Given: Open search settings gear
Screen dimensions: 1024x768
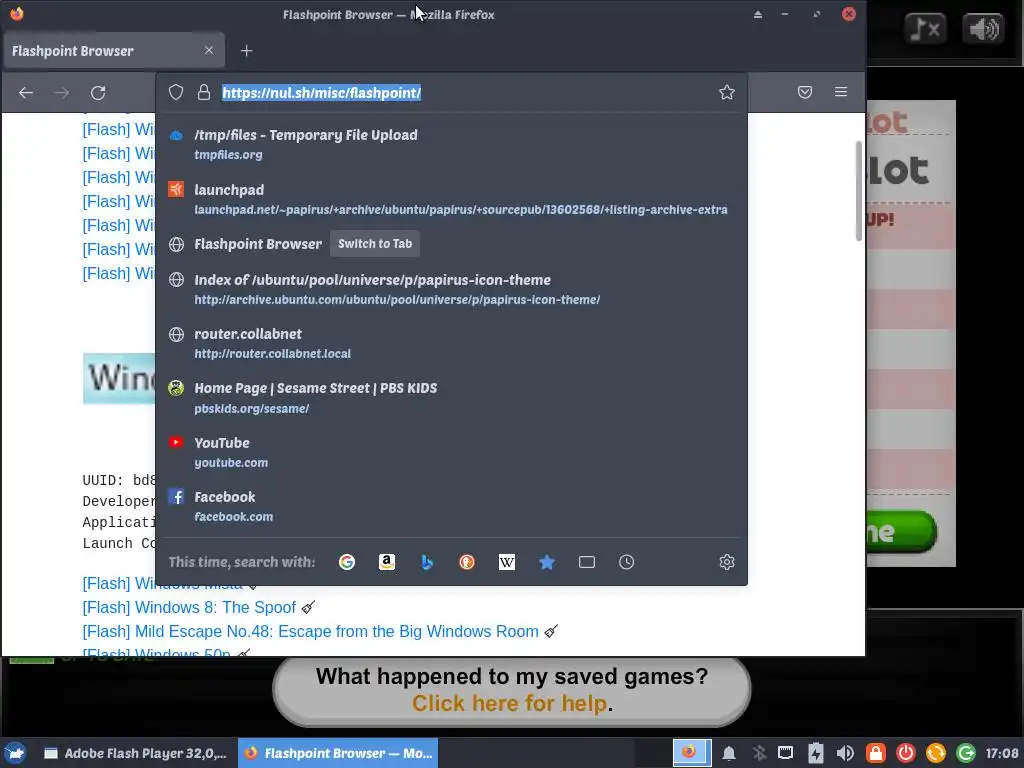Looking at the screenshot, I should [x=727, y=562].
